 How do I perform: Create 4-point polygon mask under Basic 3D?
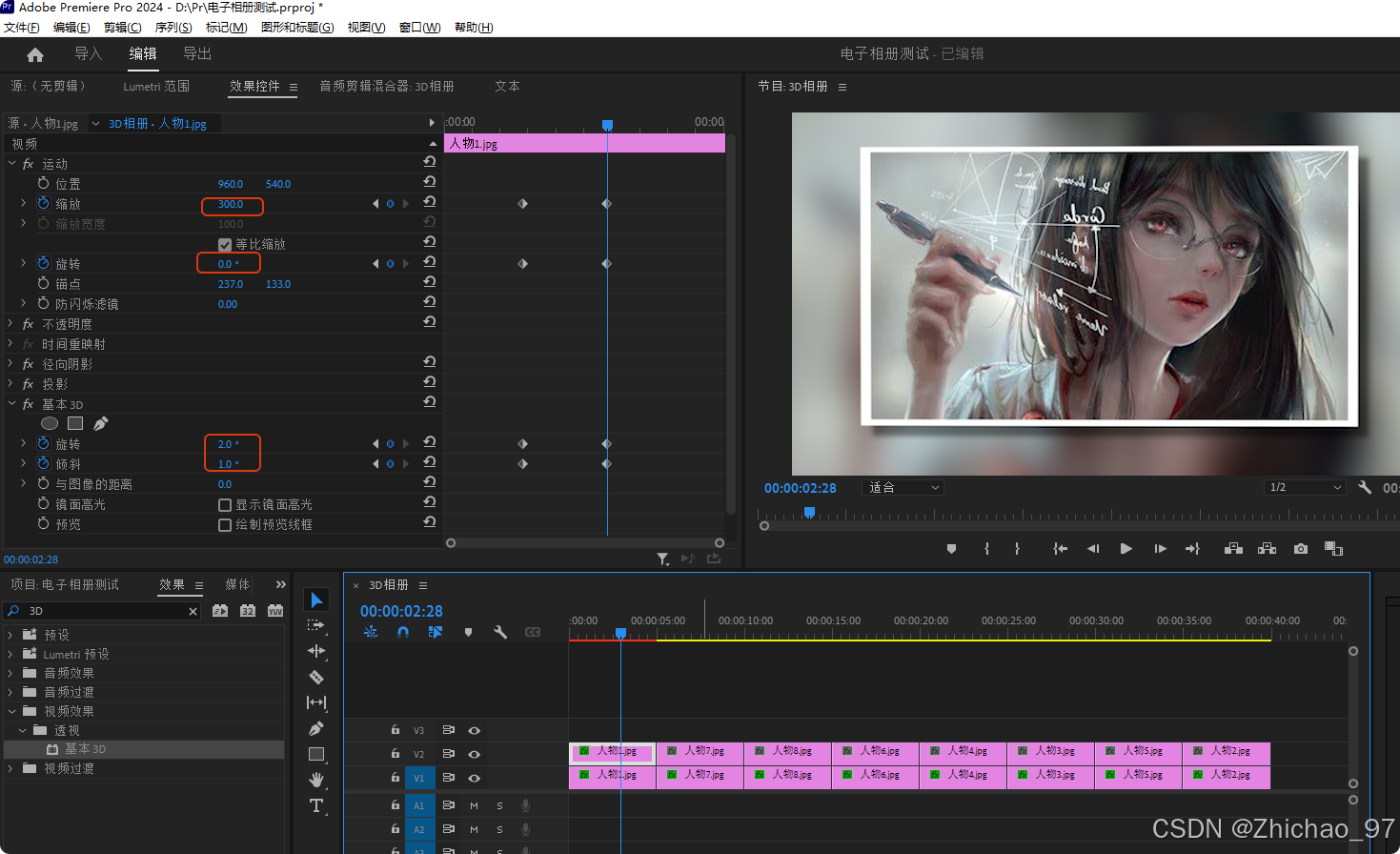click(75, 423)
